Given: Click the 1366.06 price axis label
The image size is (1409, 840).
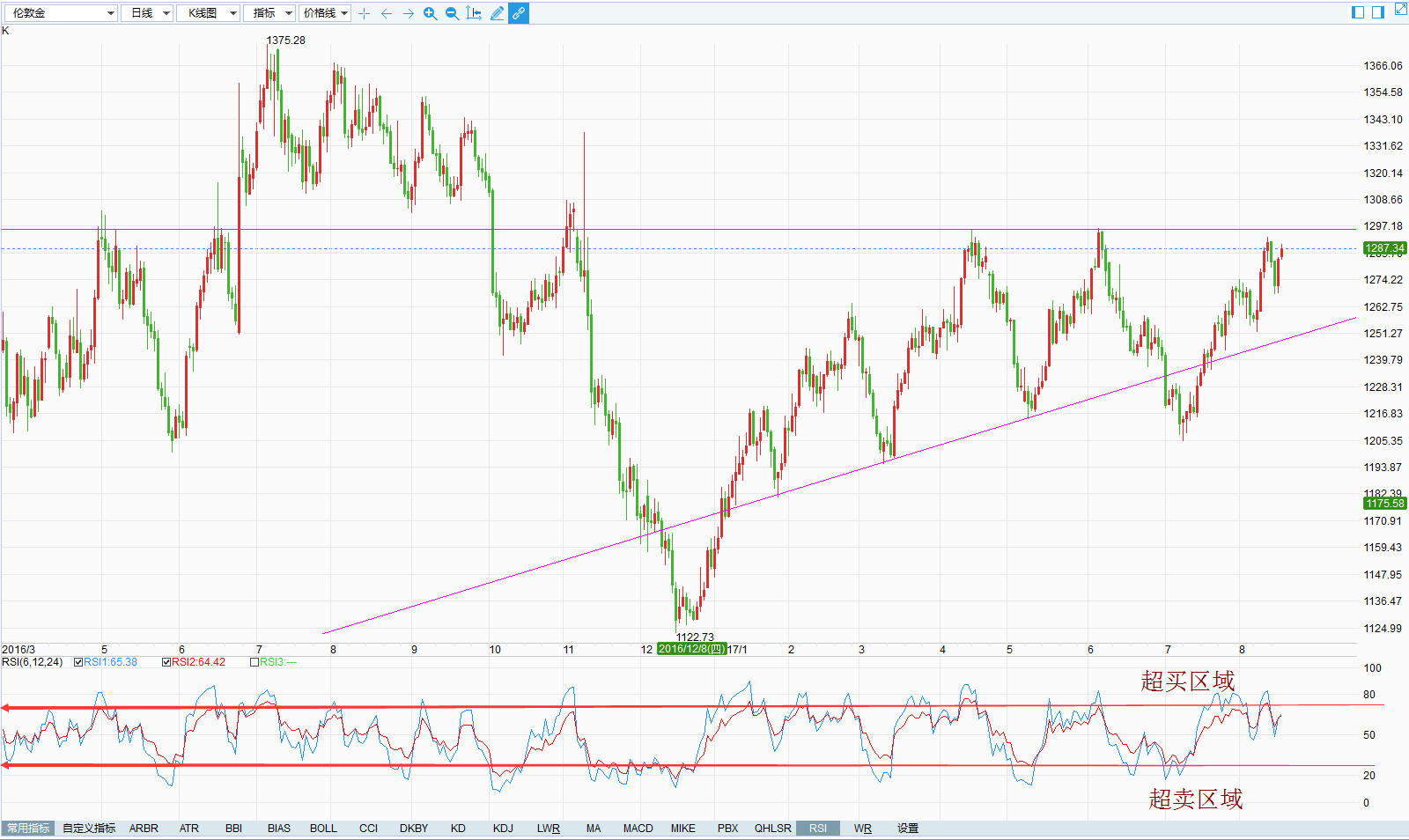Looking at the screenshot, I should point(1383,66).
